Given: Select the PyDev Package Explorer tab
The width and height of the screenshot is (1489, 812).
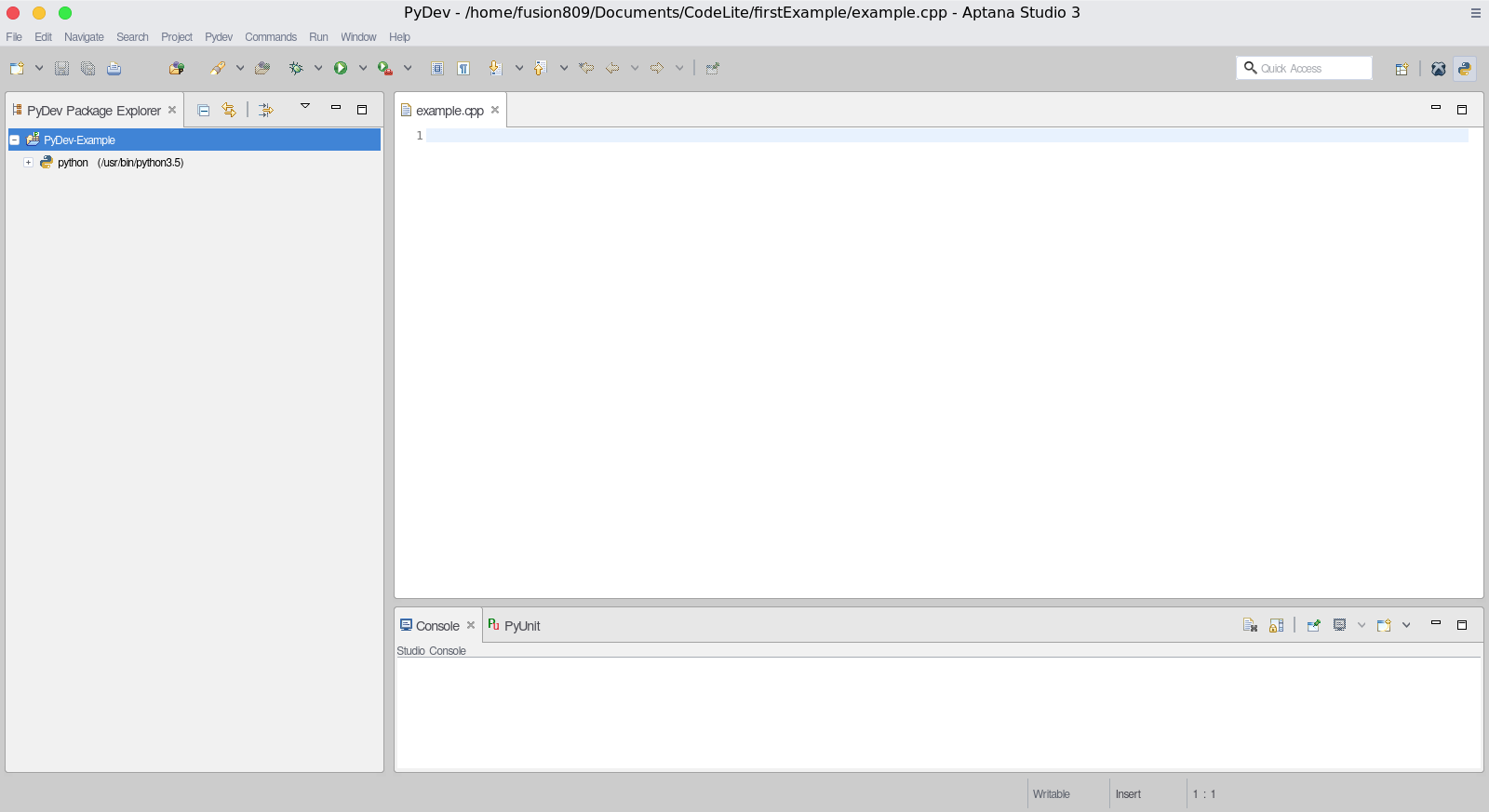Looking at the screenshot, I should pyautogui.click(x=93, y=111).
